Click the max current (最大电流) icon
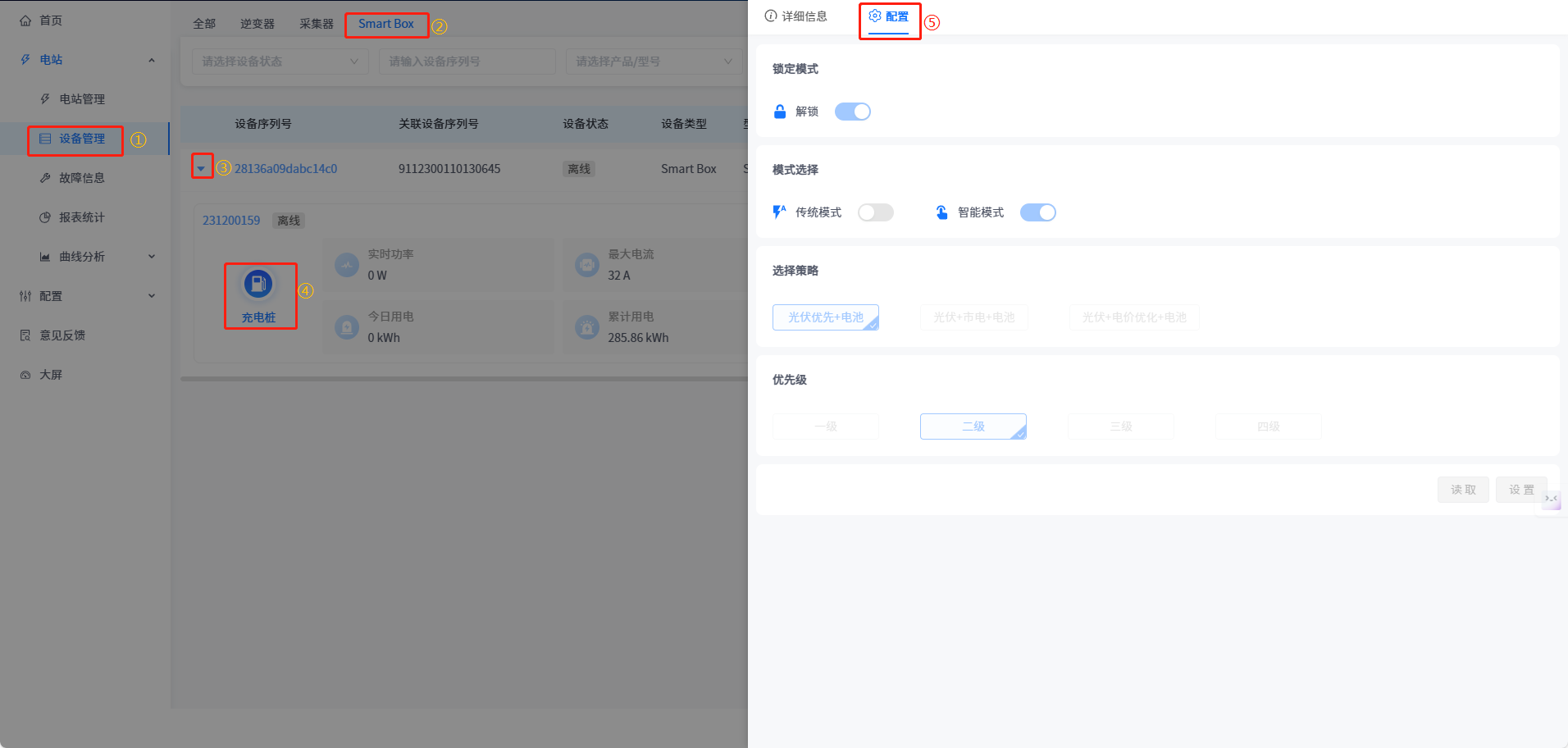 [587, 265]
